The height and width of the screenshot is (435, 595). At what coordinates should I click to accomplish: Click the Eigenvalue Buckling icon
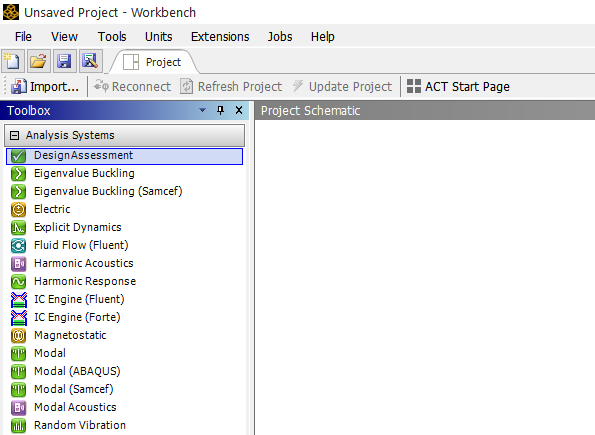(18, 173)
